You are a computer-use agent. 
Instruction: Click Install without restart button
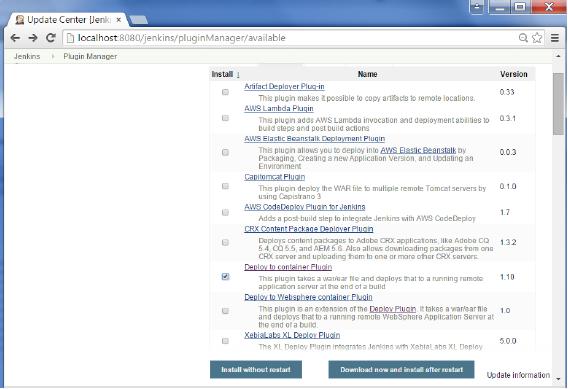[256, 369]
